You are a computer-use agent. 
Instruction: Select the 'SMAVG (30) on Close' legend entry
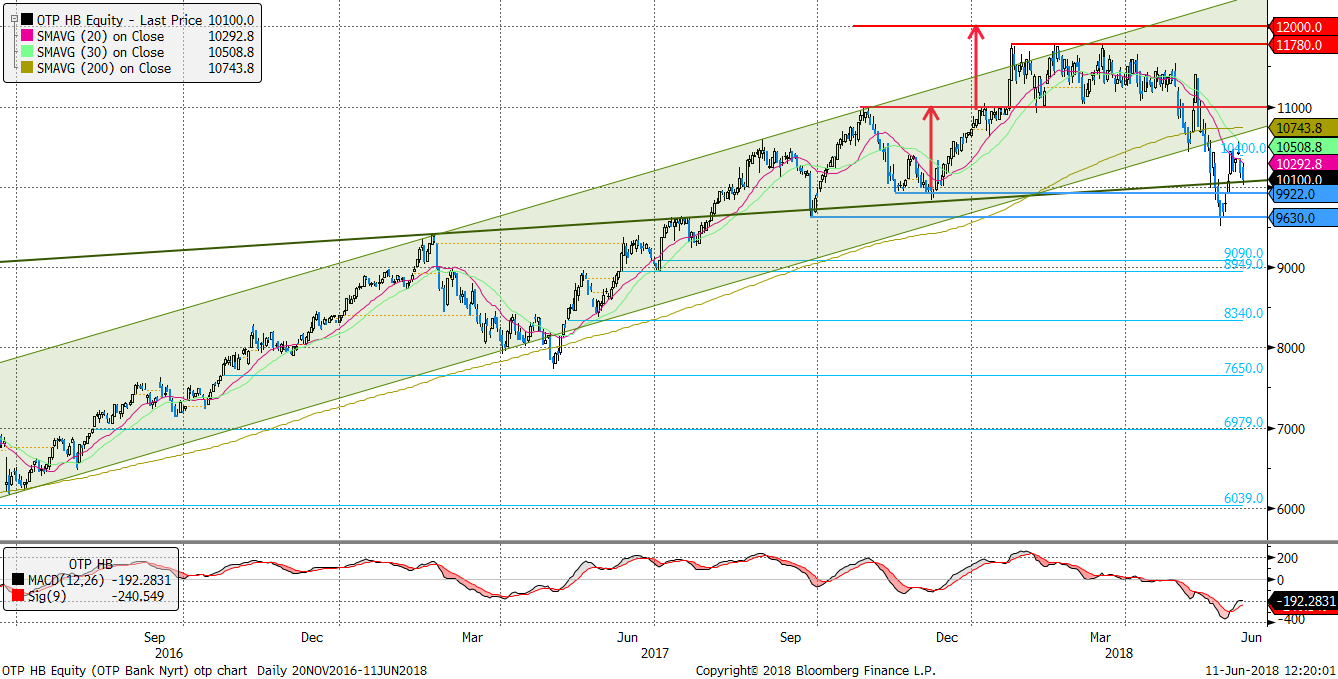click(x=100, y=52)
